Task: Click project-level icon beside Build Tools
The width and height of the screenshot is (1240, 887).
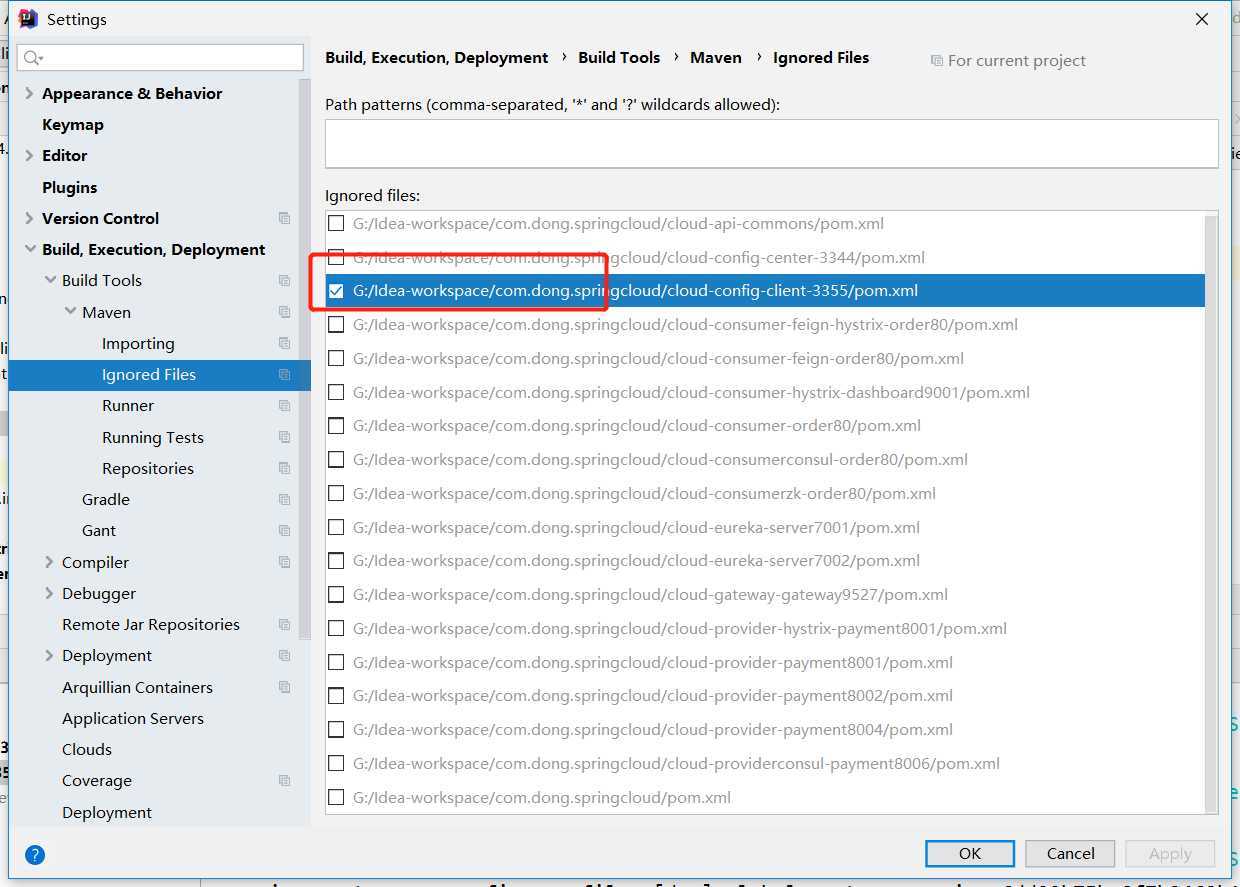Action: point(285,281)
